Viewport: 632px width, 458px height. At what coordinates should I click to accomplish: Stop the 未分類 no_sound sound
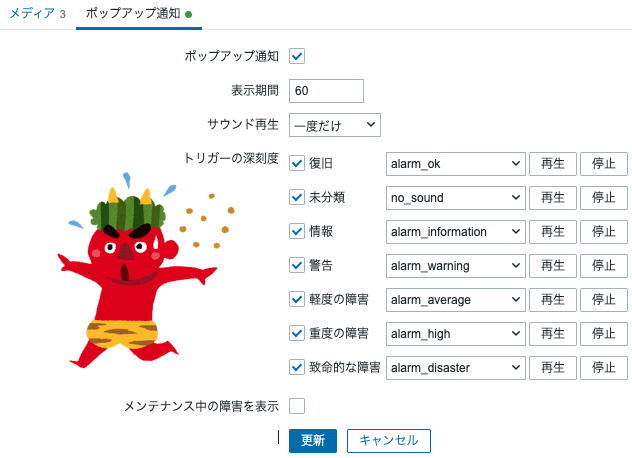click(x=604, y=198)
